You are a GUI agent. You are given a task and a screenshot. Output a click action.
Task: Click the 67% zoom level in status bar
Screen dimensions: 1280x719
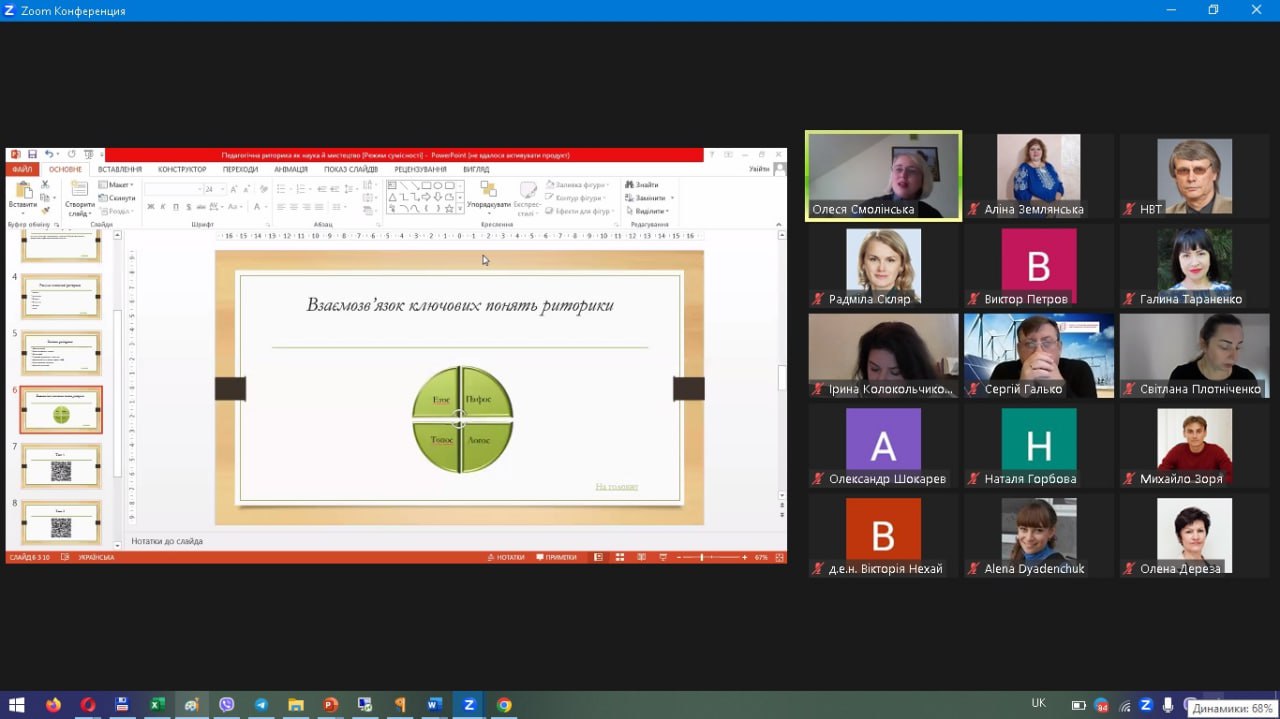pyautogui.click(x=761, y=557)
